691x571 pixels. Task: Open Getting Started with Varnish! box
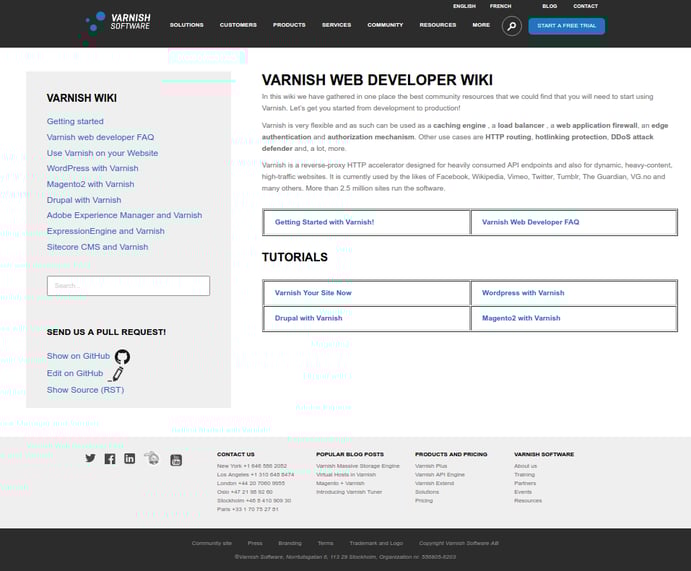tap(367, 222)
